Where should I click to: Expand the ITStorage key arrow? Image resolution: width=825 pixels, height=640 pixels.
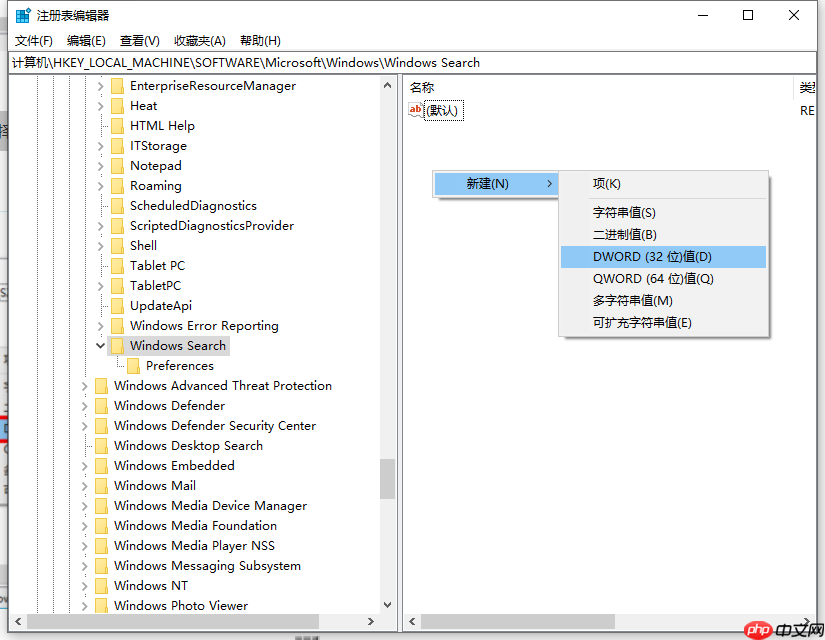[x=100, y=146]
